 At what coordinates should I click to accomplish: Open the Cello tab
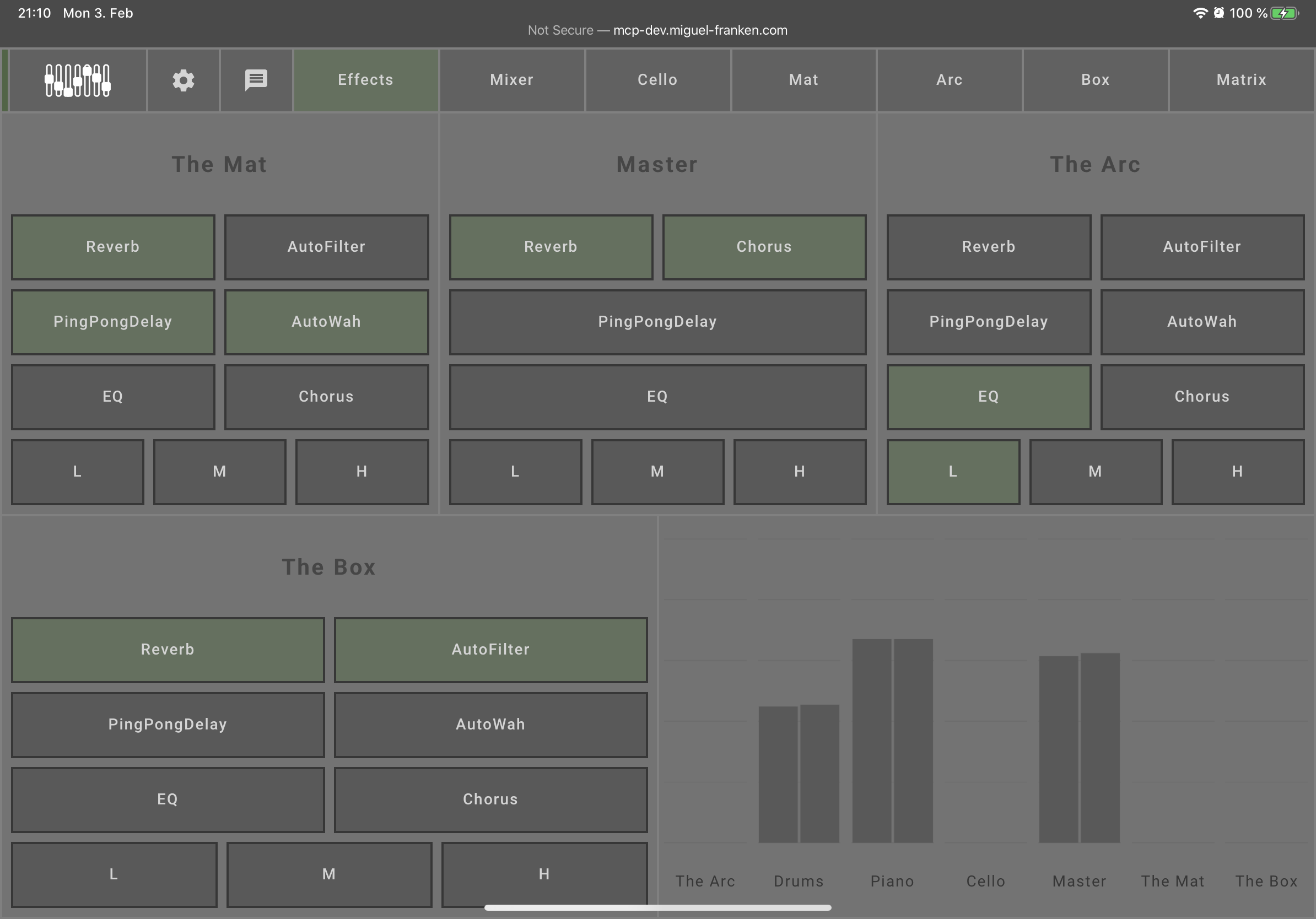tap(657, 80)
